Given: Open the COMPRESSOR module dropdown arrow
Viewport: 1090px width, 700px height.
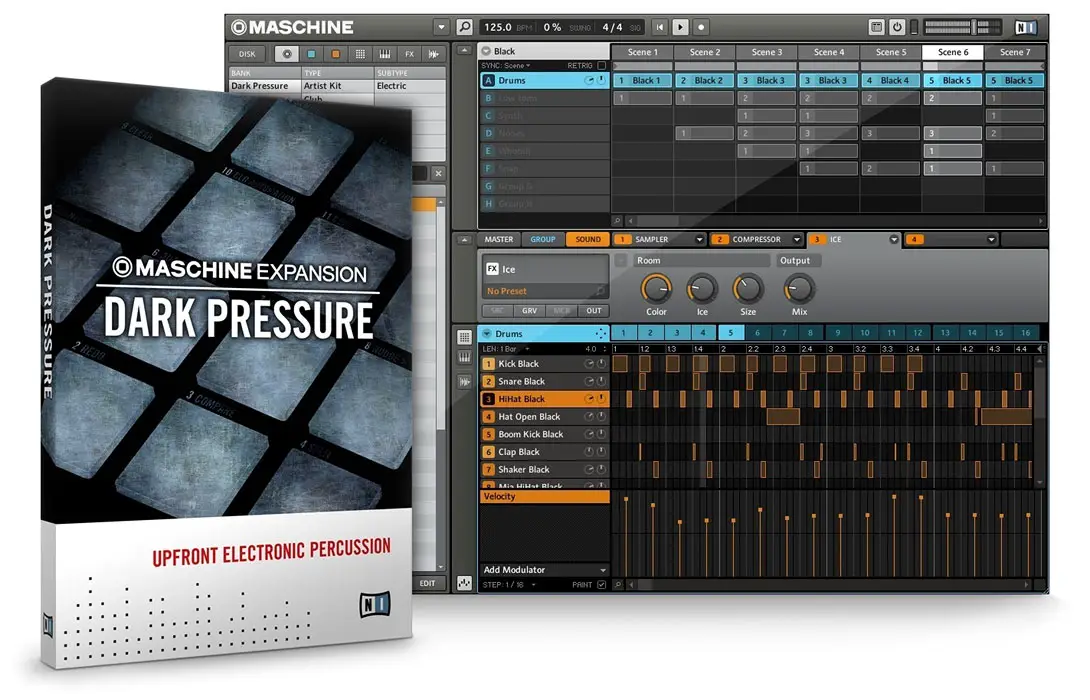Looking at the screenshot, I should point(797,239).
